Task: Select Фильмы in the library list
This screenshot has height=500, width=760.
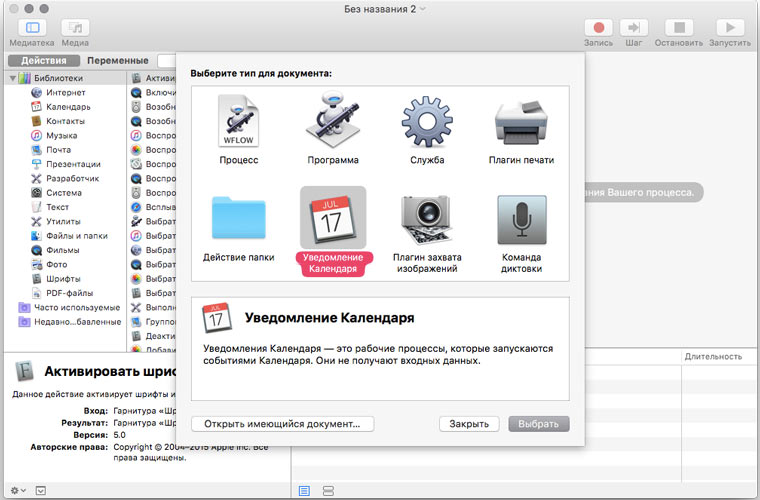Action: click(x=65, y=250)
